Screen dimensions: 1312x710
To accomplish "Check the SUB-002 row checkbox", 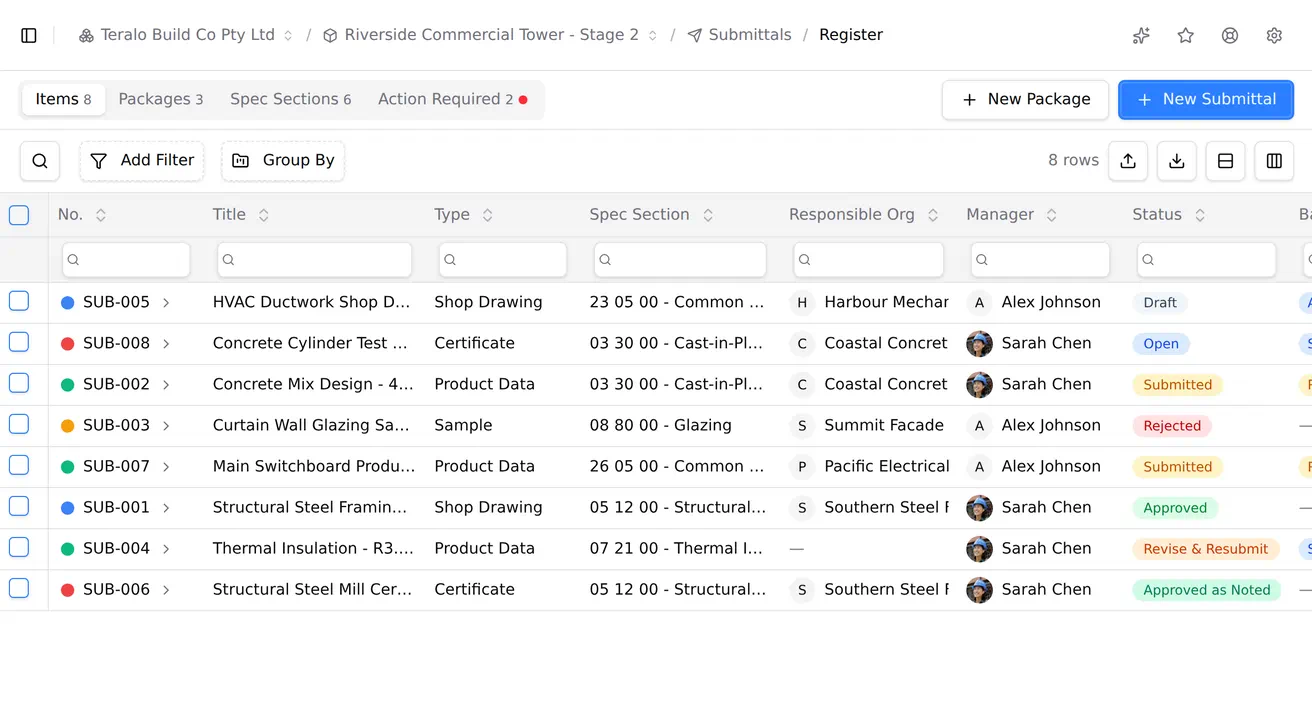I will click(19, 383).
